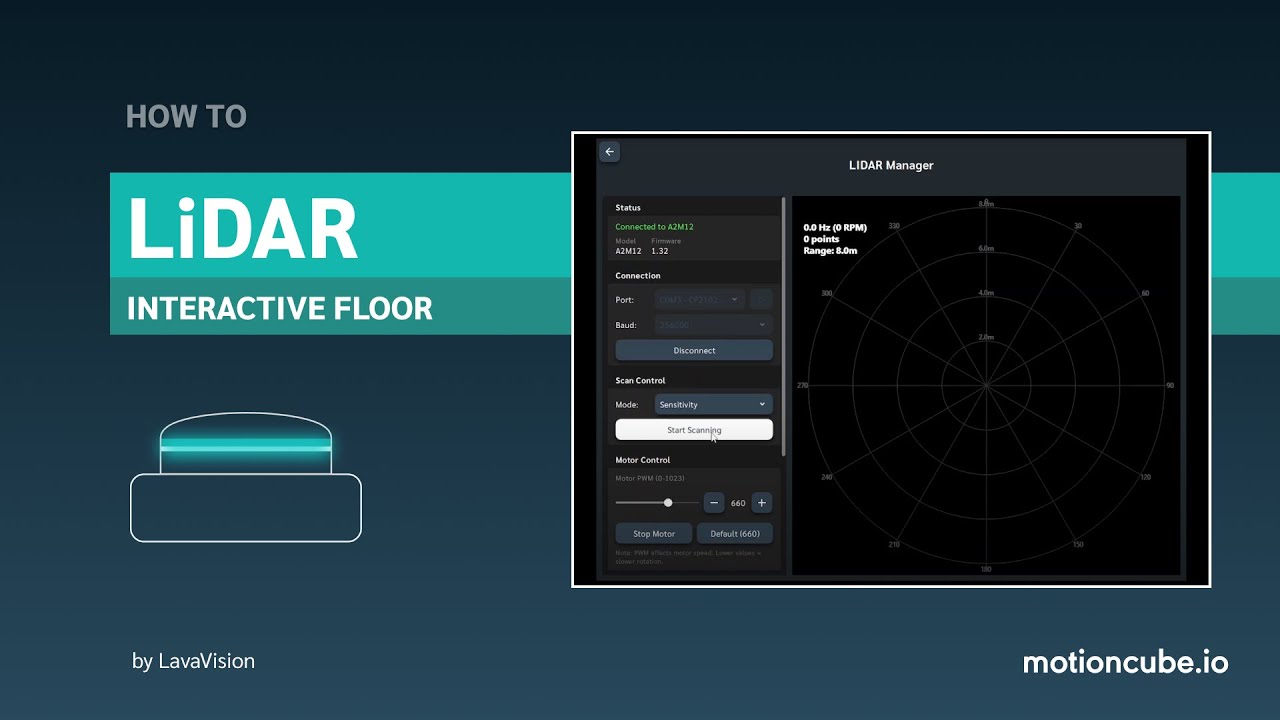
Task: Click the 'Connected to A2M12' status text
Action: coord(654,227)
